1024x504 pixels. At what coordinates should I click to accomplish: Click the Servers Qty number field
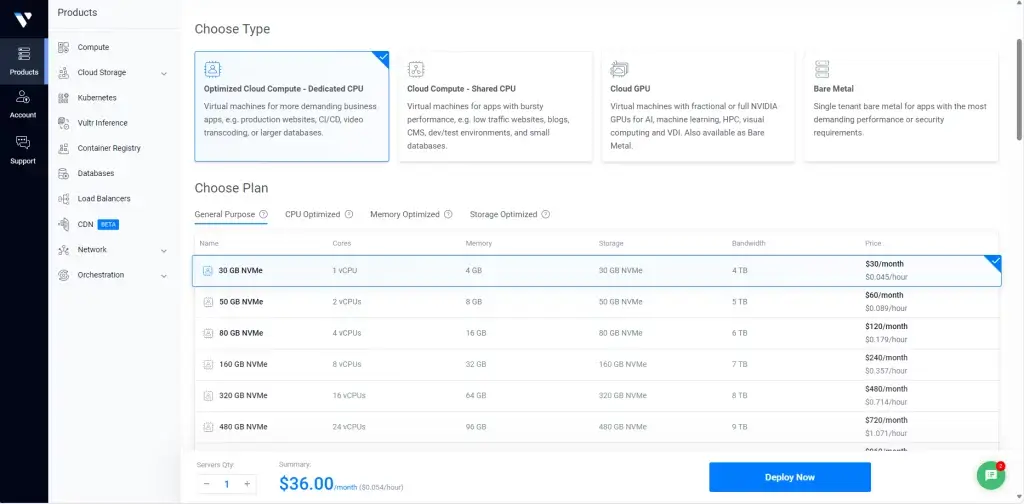click(x=227, y=484)
